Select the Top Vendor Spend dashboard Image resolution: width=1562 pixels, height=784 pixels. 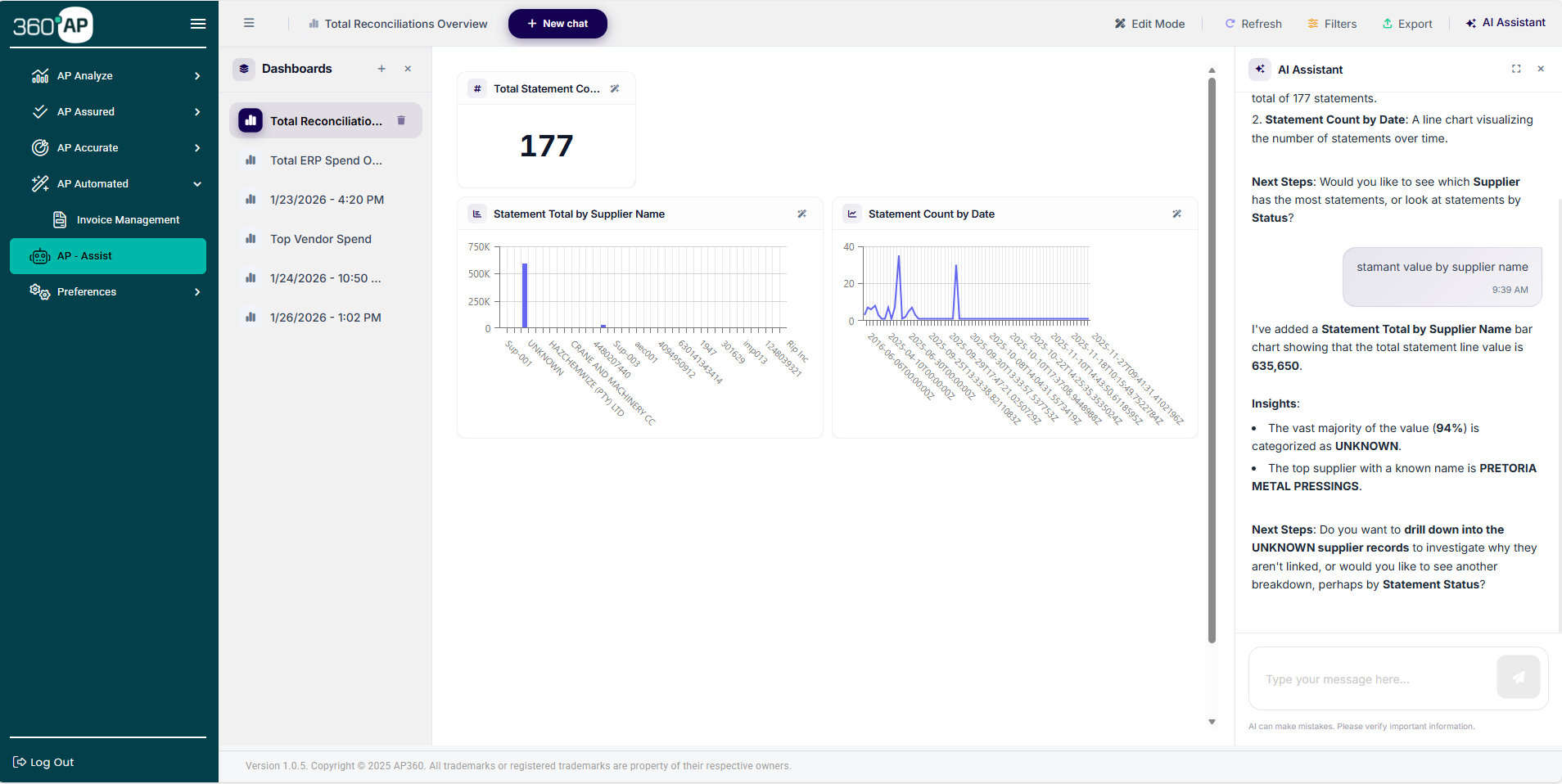click(320, 239)
